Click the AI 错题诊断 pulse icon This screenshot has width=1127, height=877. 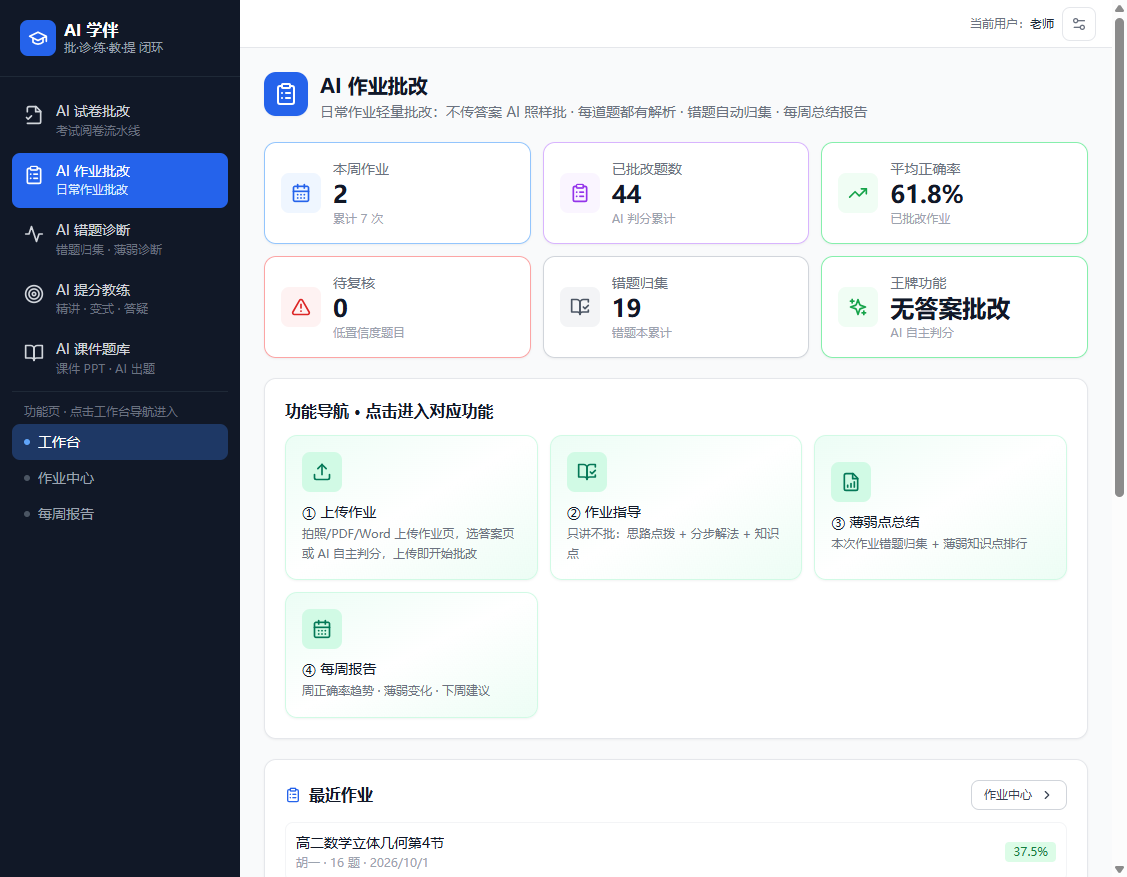pos(34,234)
